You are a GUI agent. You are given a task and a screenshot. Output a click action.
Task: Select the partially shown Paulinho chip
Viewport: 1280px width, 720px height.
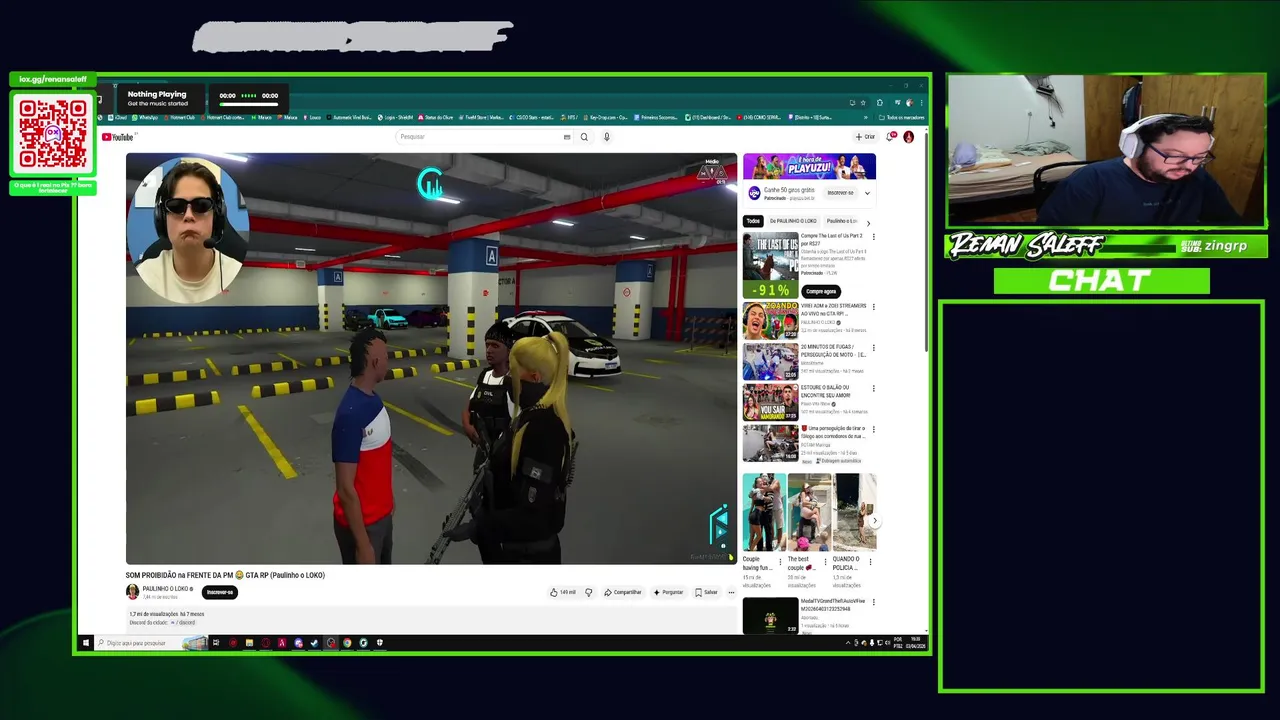842,221
